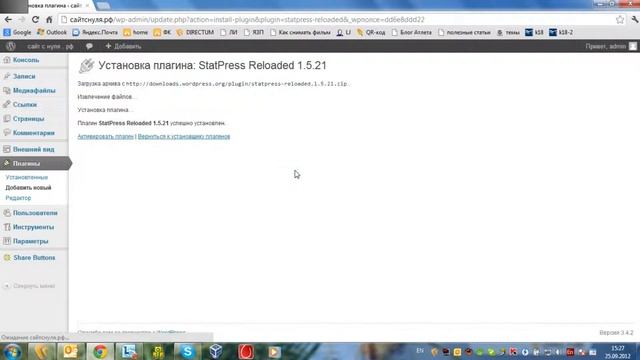The height and width of the screenshot is (360, 640).
Task: Open Добавить in the admin bar
Action: coord(123,46)
